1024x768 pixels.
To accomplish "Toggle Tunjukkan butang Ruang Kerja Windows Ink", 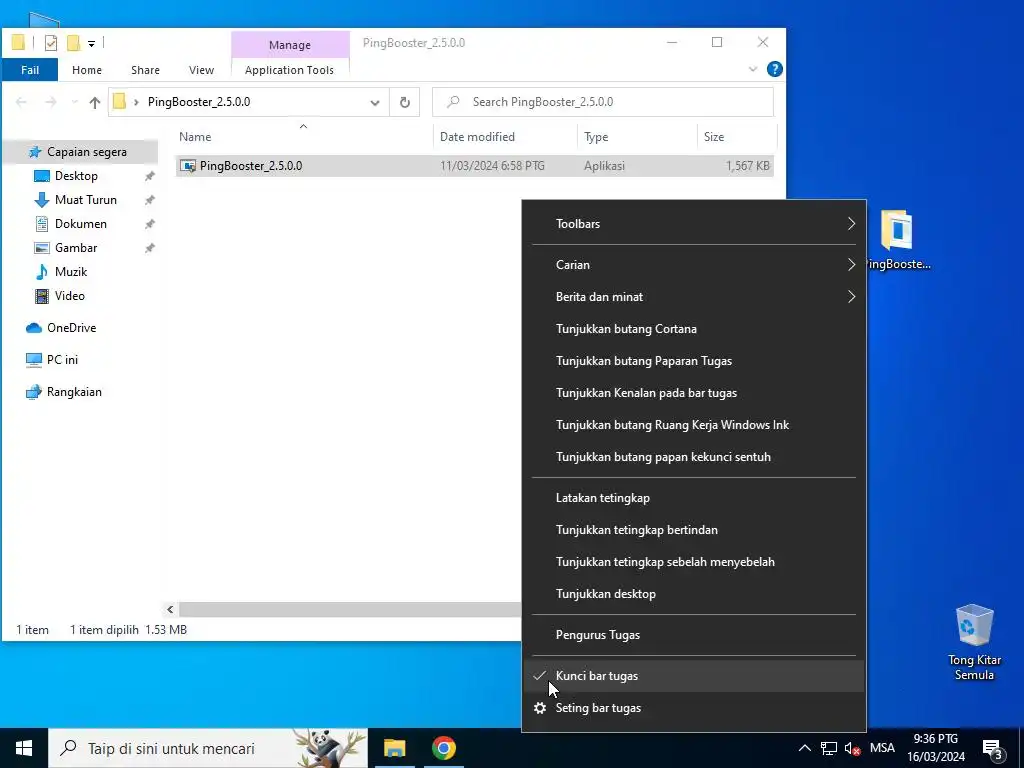I will pos(694,425).
